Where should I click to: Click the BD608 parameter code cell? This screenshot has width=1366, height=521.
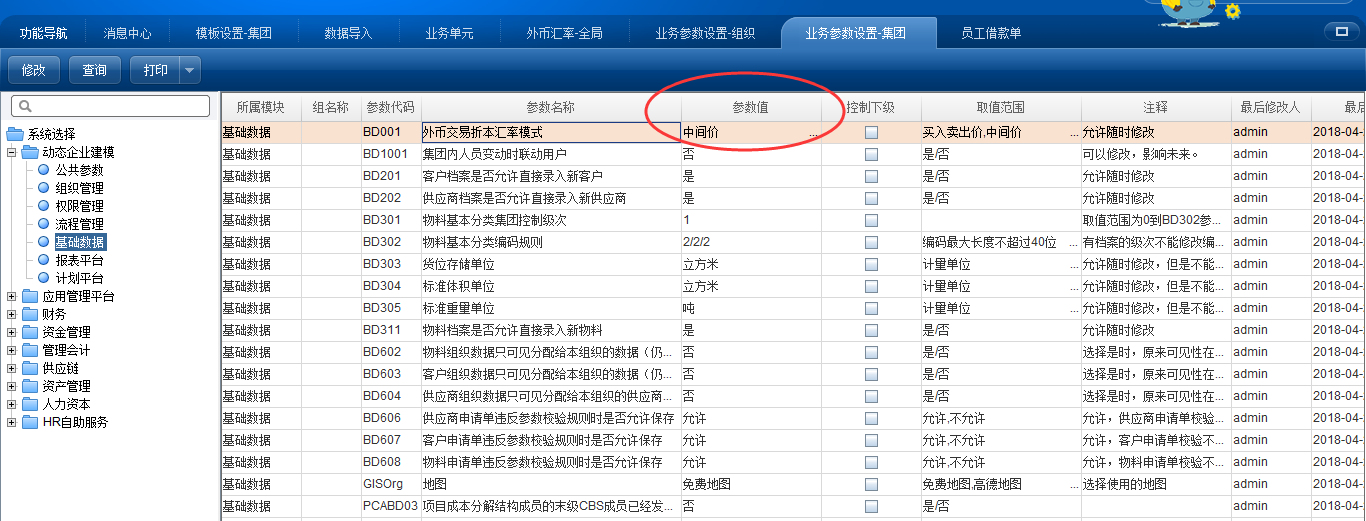(391, 462)
